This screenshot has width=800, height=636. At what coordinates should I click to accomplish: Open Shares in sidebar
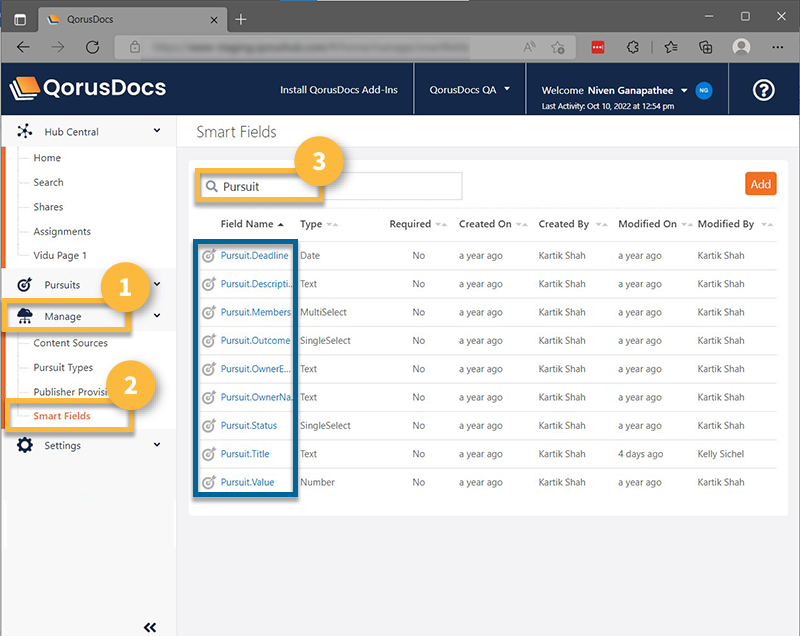click(48, 207)
